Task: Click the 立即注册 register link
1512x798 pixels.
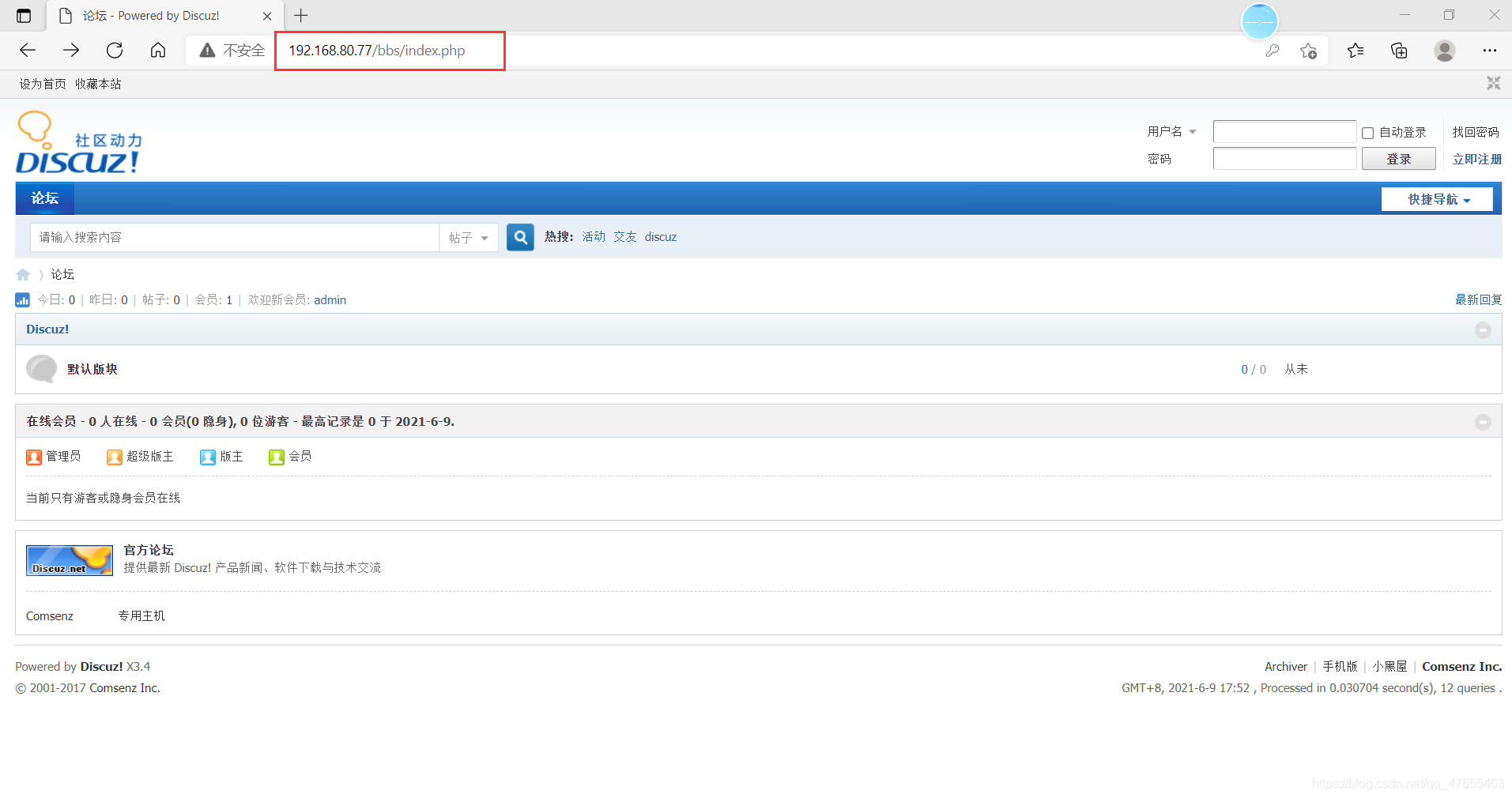Action: (1476, 159)
